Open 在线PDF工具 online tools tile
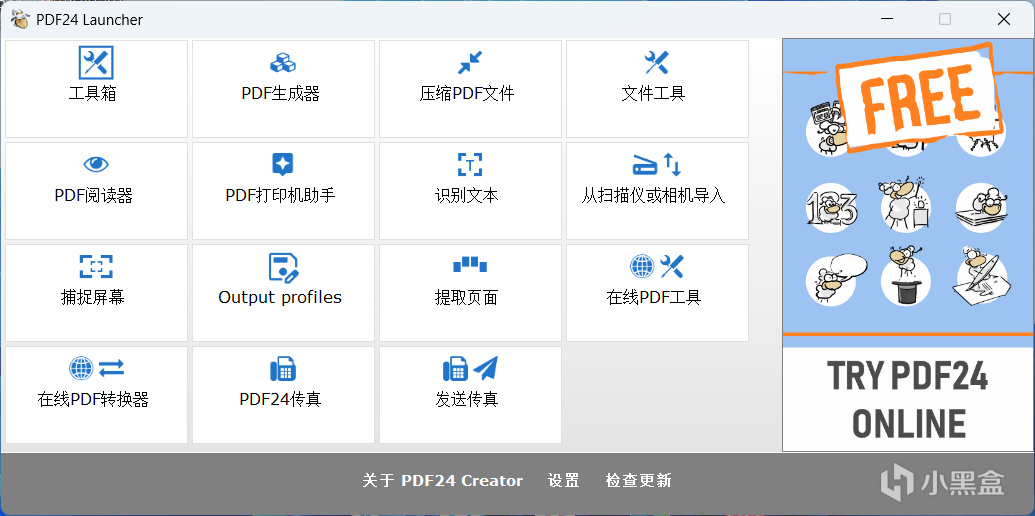Viewport: 1035px width, 516px height. coord(657,293)
